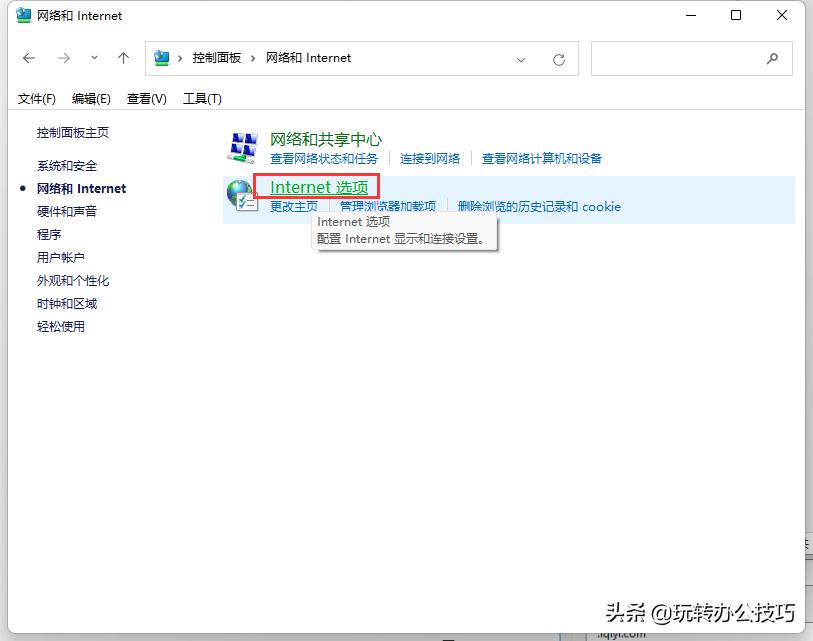Click the back navigation arrow
The image size is (813, 641).
pos(29,58)
